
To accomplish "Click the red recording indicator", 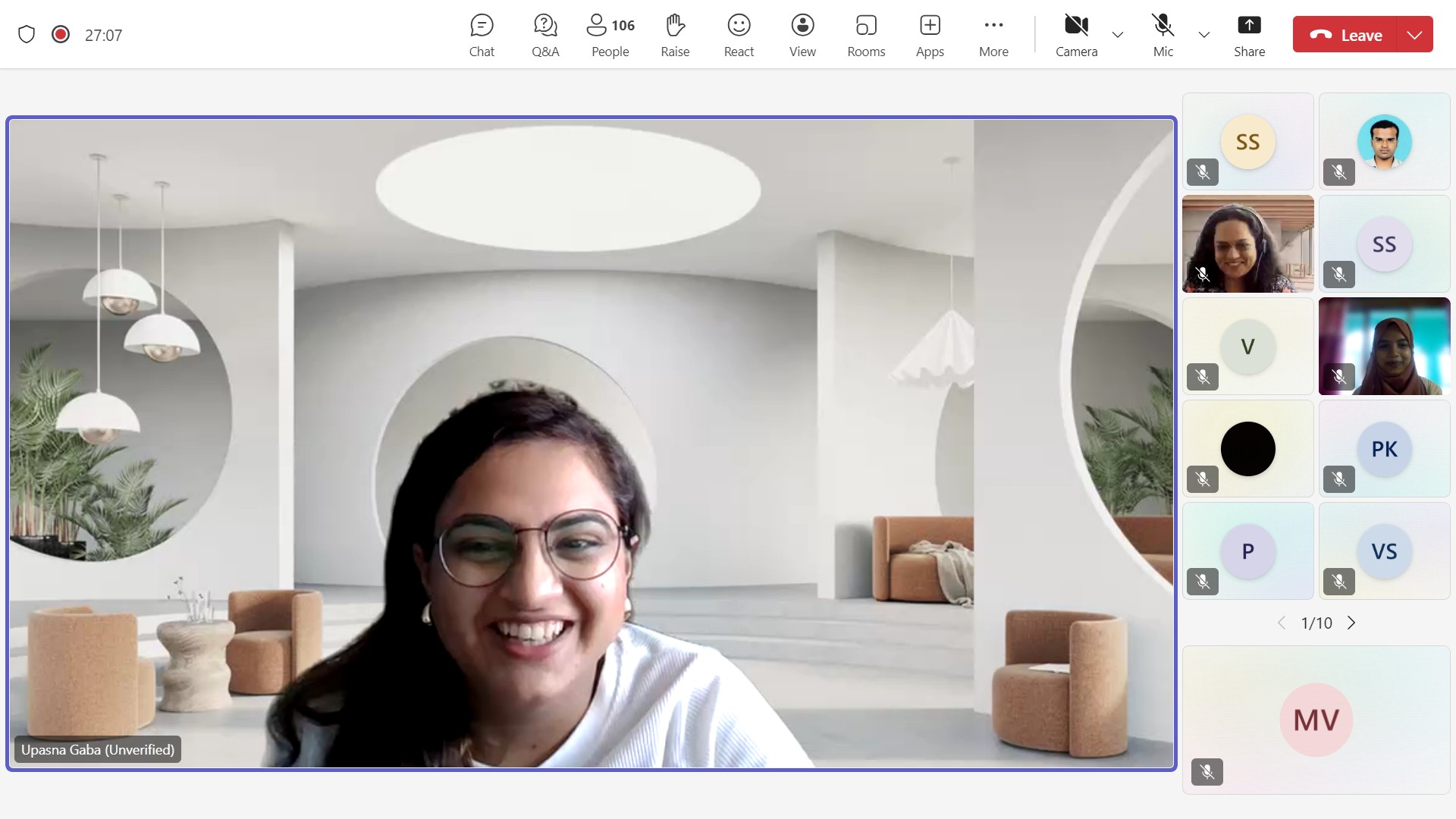I will point(61,35).
